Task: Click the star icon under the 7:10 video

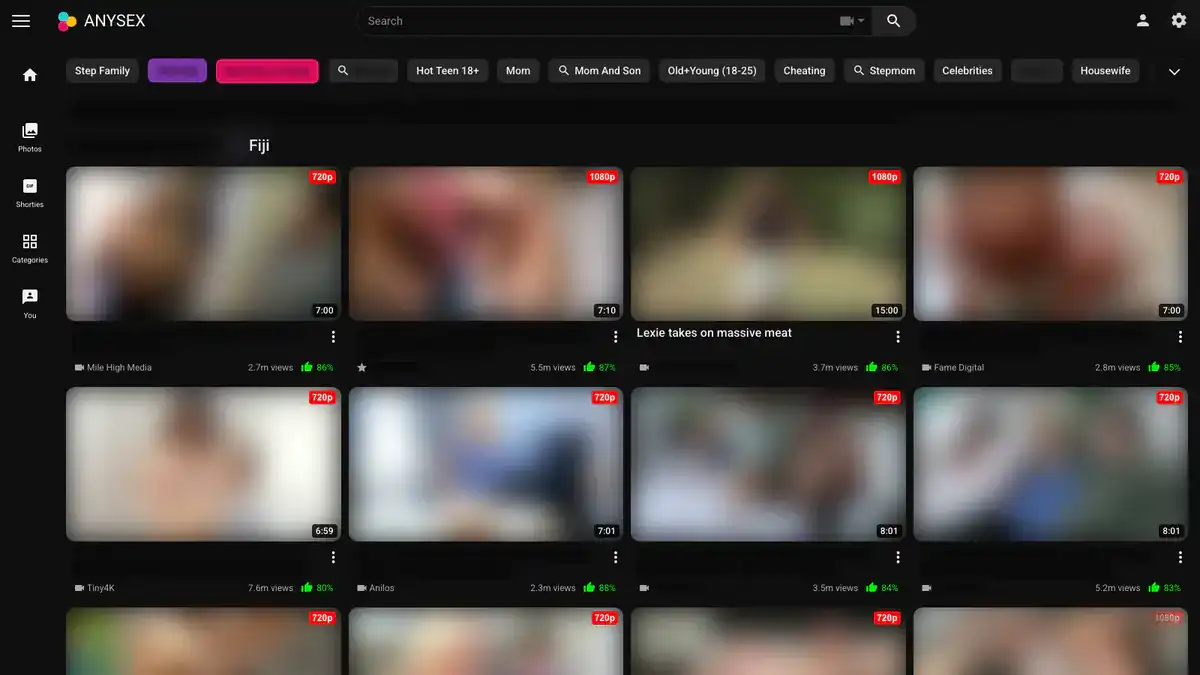Action: pos(362,367)
